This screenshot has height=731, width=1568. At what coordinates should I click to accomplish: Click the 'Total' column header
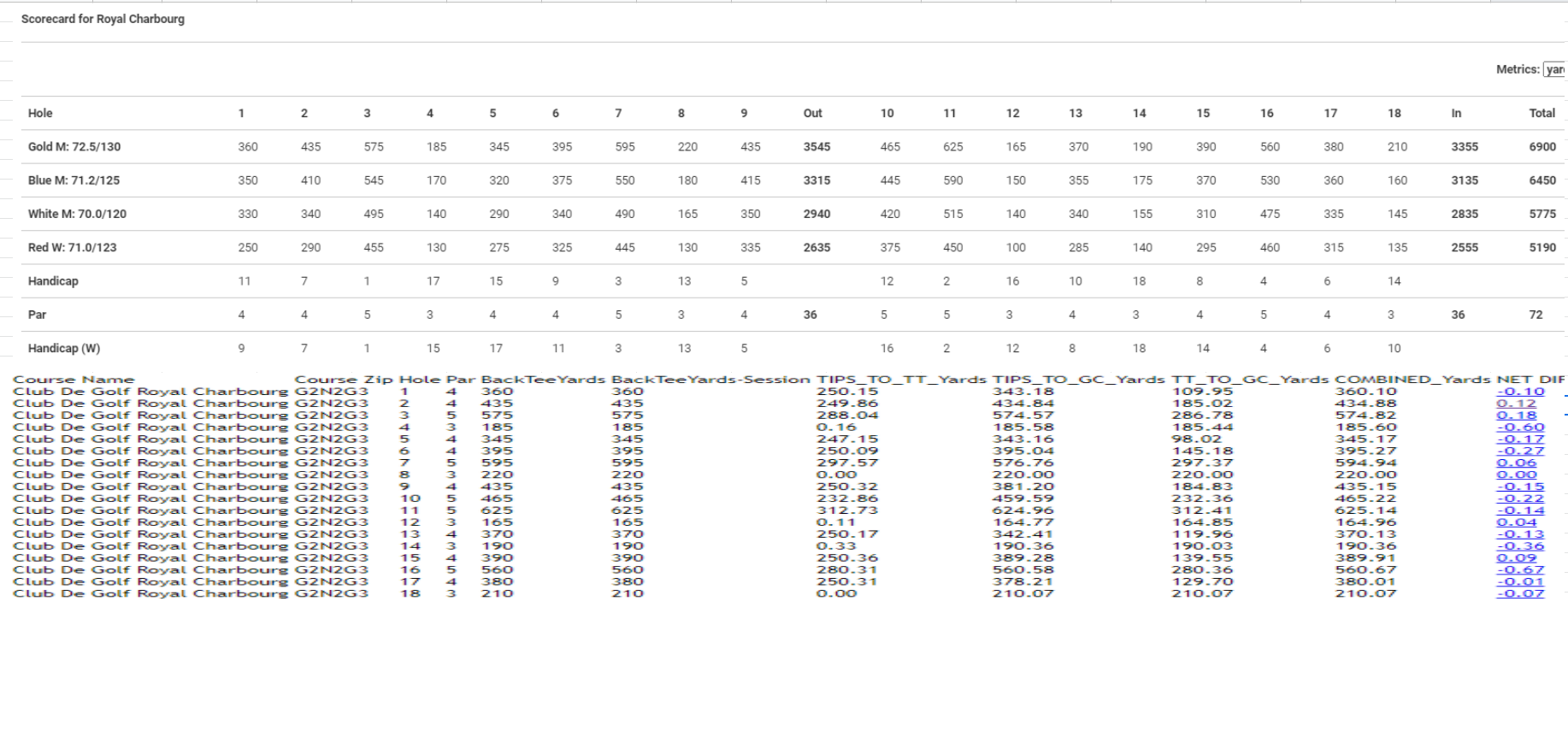1542,113
